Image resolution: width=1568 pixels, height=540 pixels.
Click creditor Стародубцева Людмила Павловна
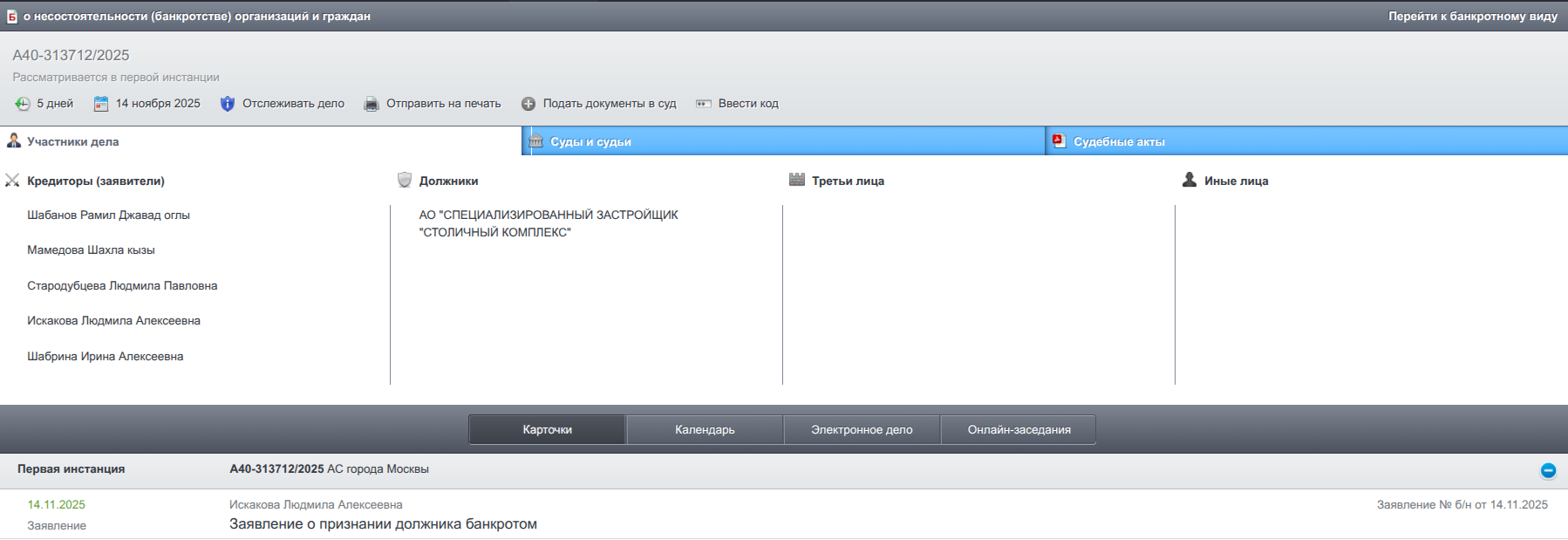click(x=122, y=285)
